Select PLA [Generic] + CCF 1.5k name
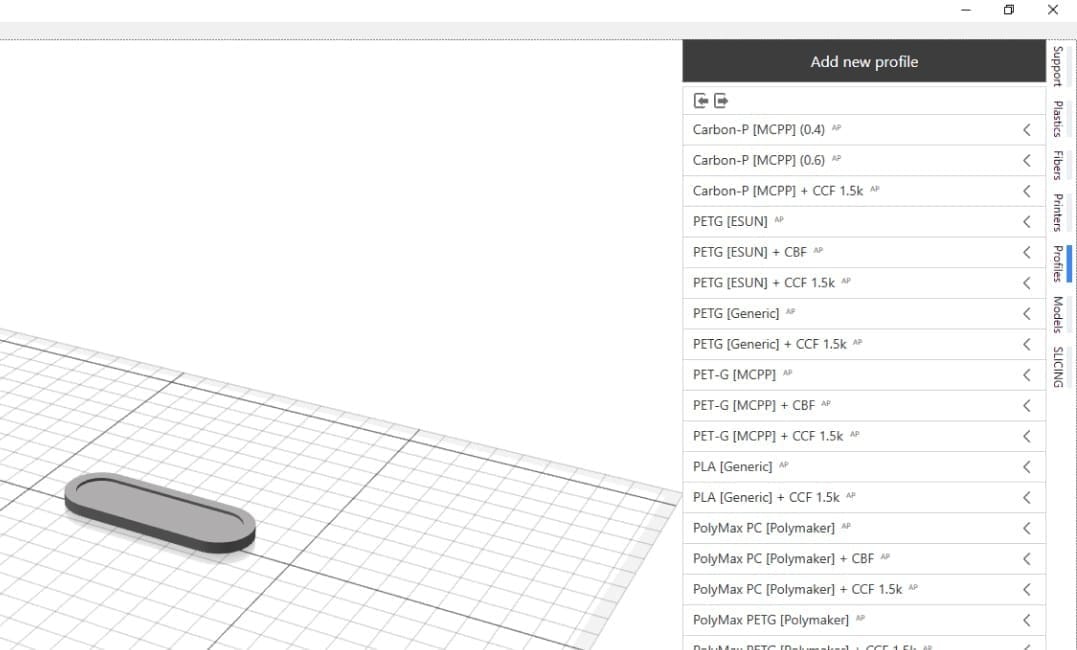The width and height of the screenshot is (1077, 650). [766, 497]
